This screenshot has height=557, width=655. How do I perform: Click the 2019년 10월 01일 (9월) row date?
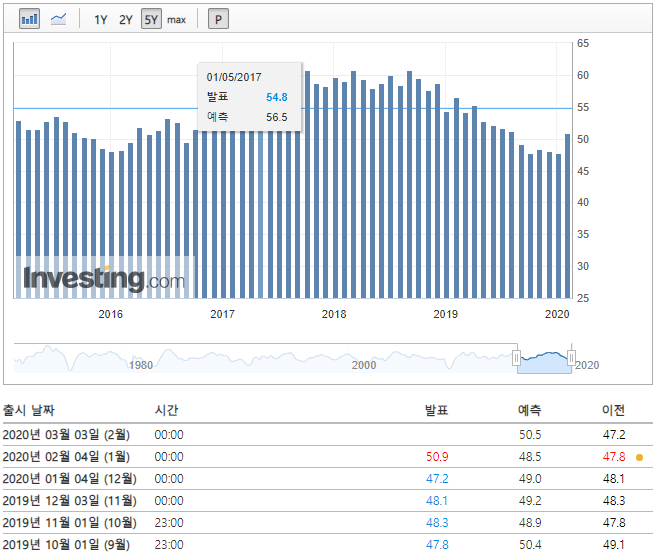coord(66,545)
